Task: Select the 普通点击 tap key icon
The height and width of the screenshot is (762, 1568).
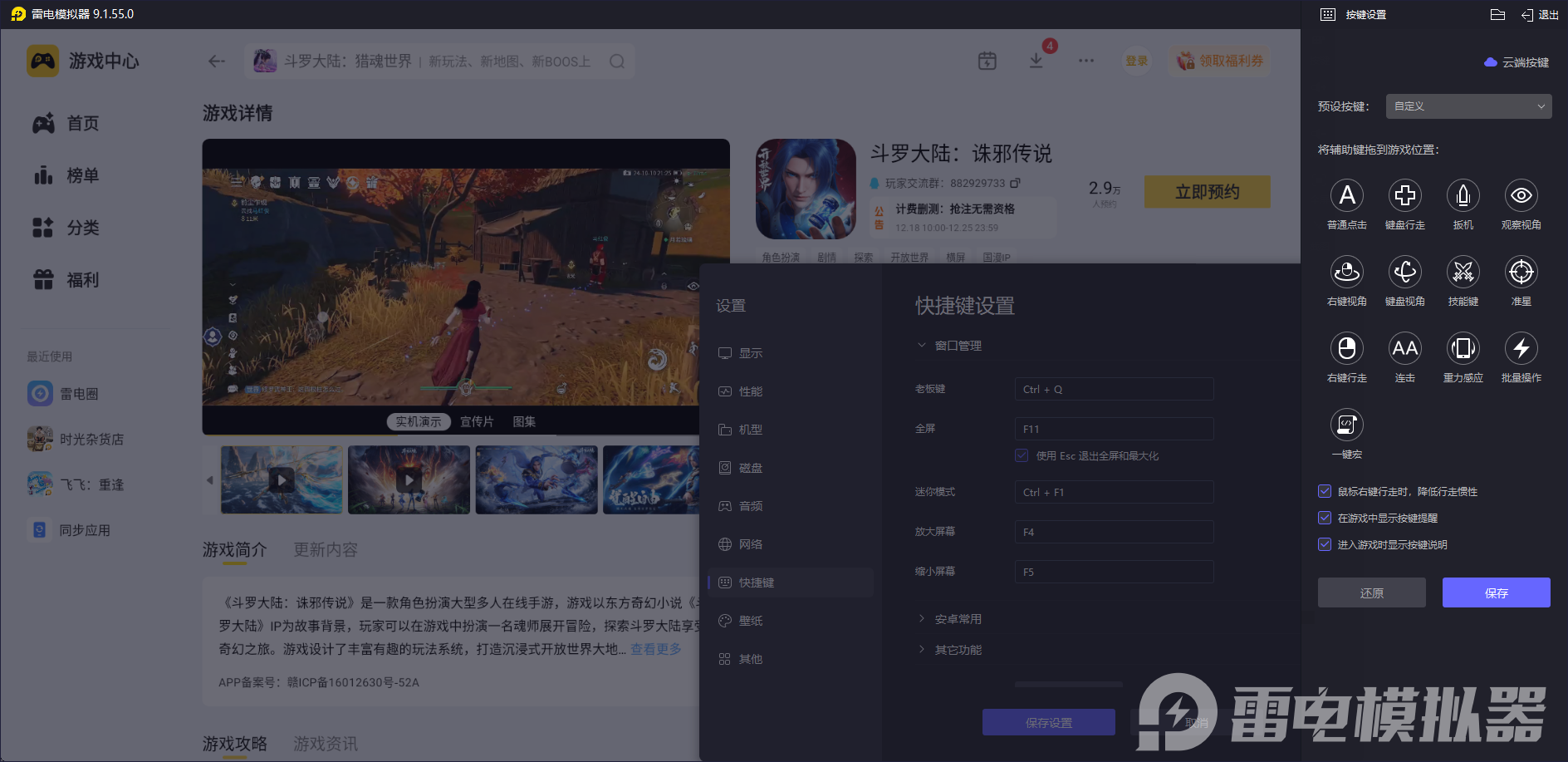Action: point(1347,195)
